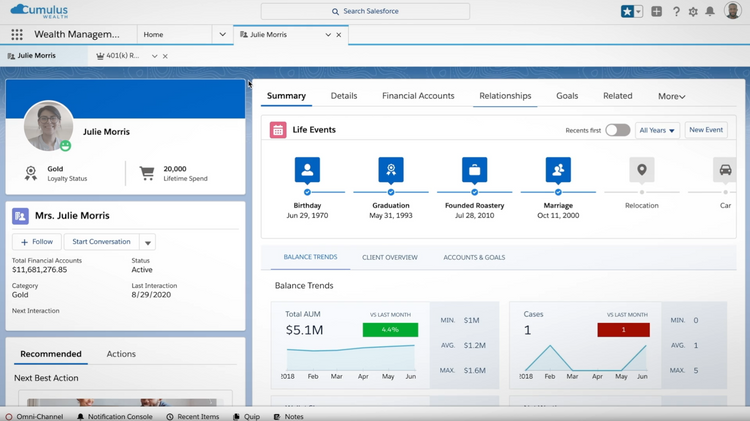Switch to the Accounts & Goals tab

coord(474,257)
